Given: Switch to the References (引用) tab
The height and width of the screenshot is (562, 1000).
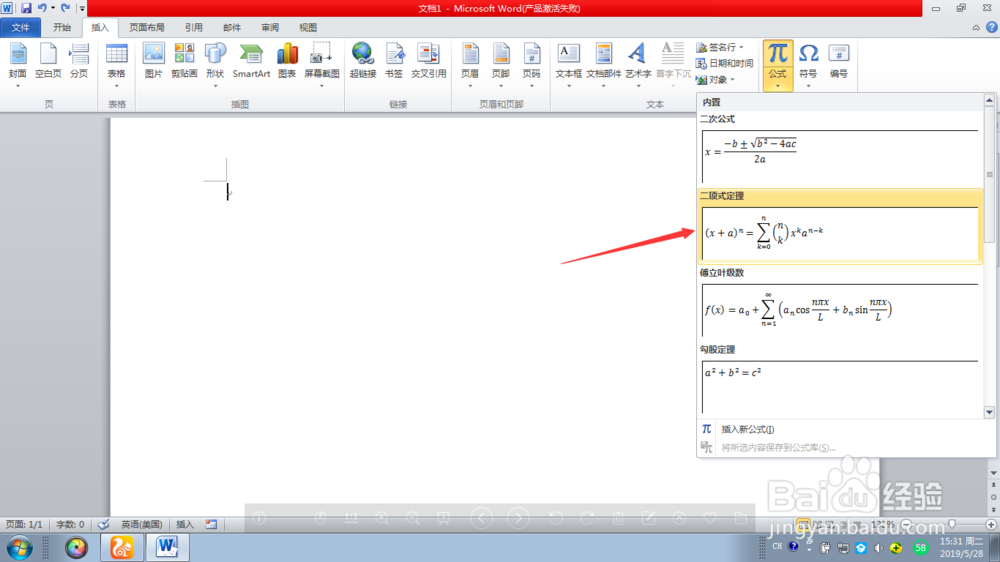Looking at the screenshot, I should point(193,27).
